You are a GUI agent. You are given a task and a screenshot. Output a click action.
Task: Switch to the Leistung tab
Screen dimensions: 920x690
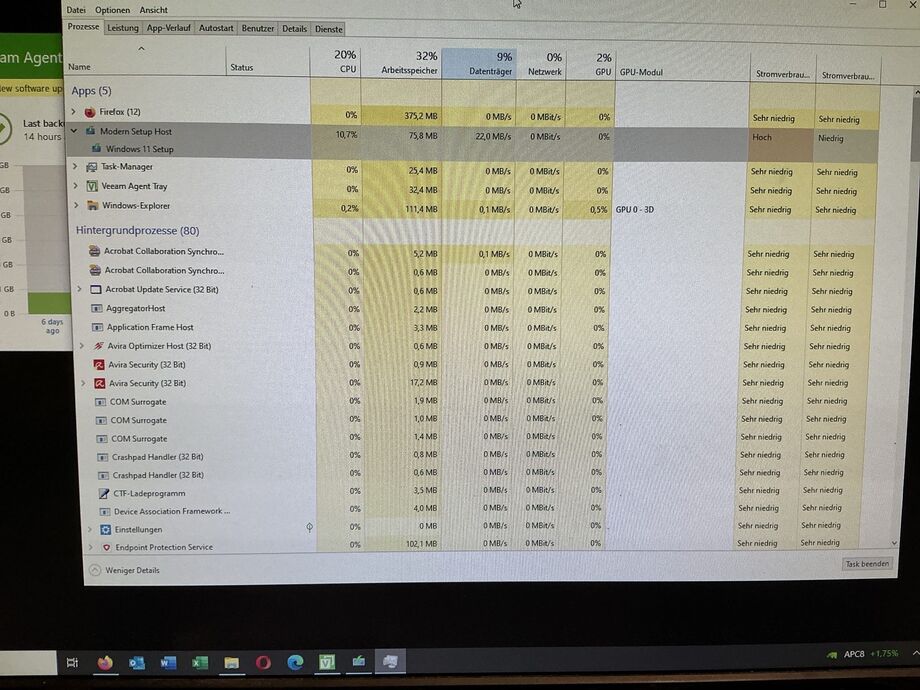click(x=123, y=29)
